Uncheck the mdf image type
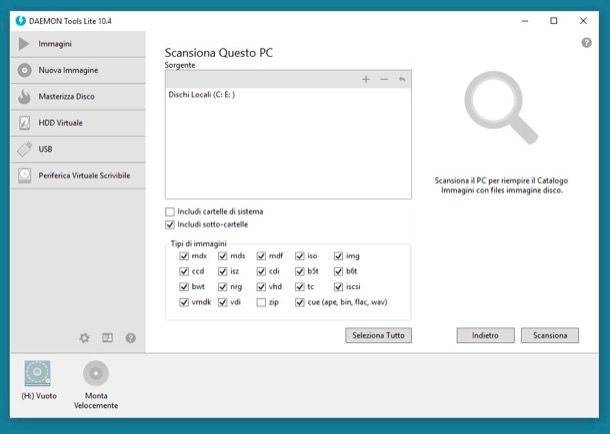Screen dimensions: 610x434 [261, 256]
